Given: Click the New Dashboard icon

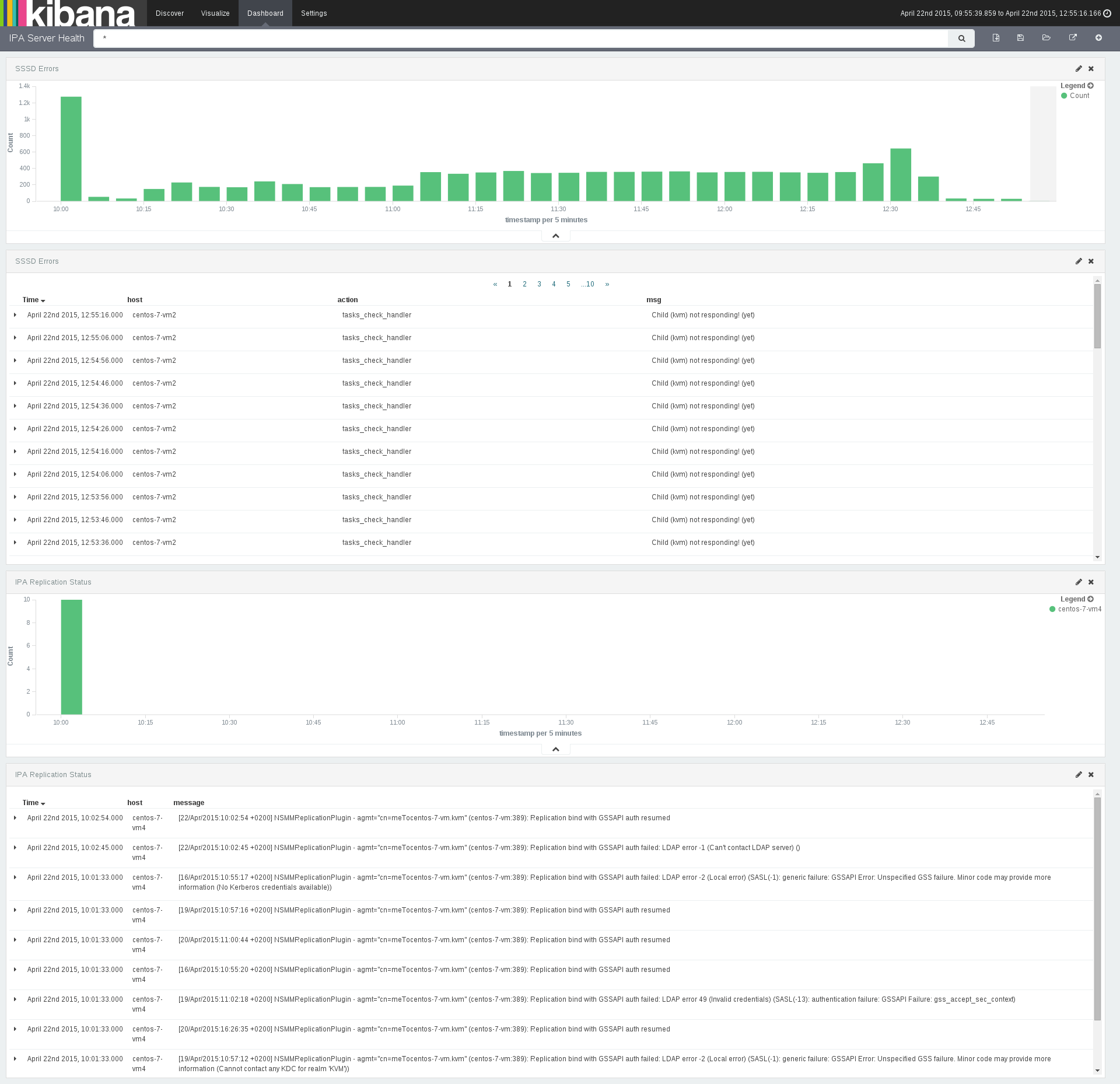Looking at the screenshot, I should [996, 38].
